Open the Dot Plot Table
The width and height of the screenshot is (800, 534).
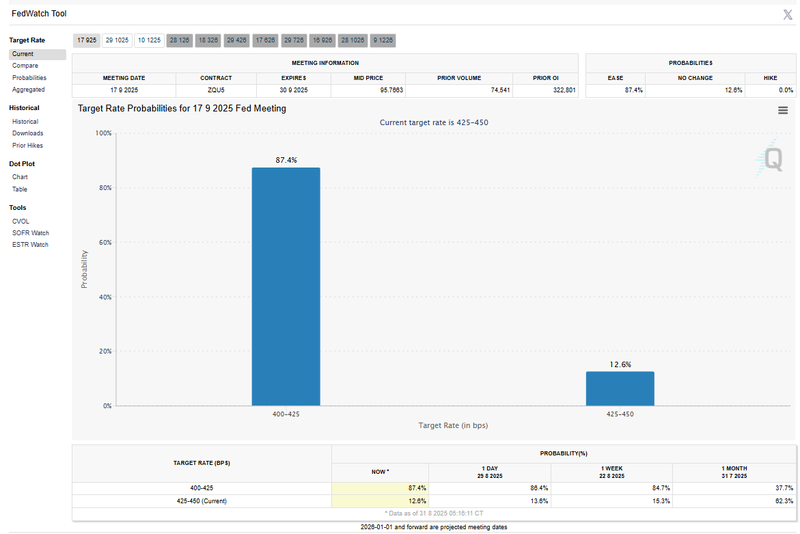click(x=20, y=189)
